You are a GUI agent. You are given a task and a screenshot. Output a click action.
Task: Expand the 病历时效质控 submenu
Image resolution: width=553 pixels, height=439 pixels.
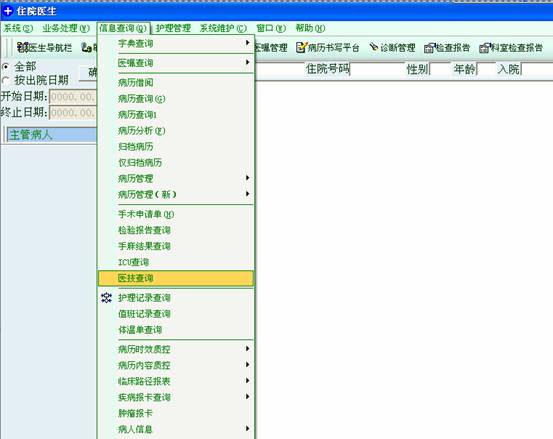176,349
